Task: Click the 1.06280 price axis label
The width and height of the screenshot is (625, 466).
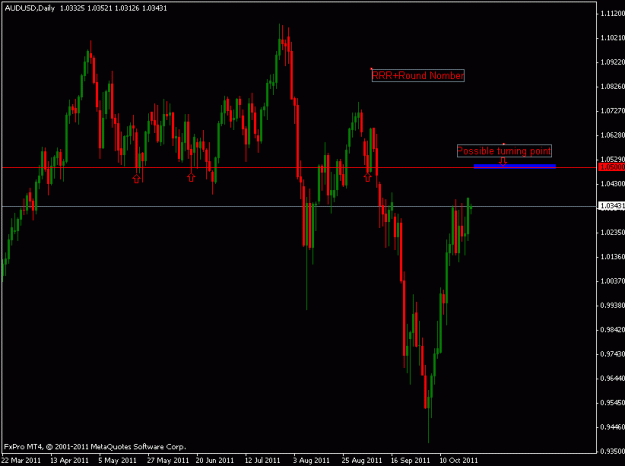Action: click(612, 135)
